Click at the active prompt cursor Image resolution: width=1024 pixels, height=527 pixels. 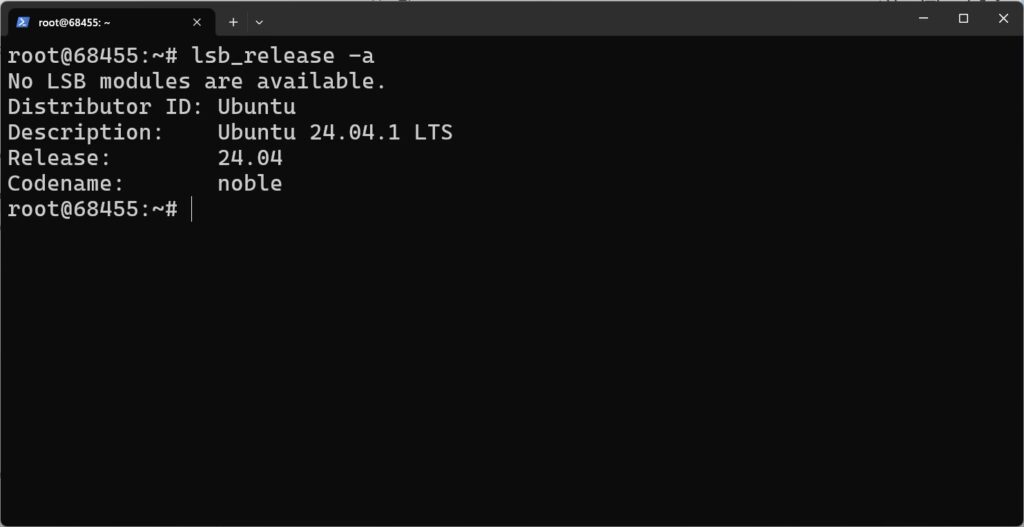(190, 209)
